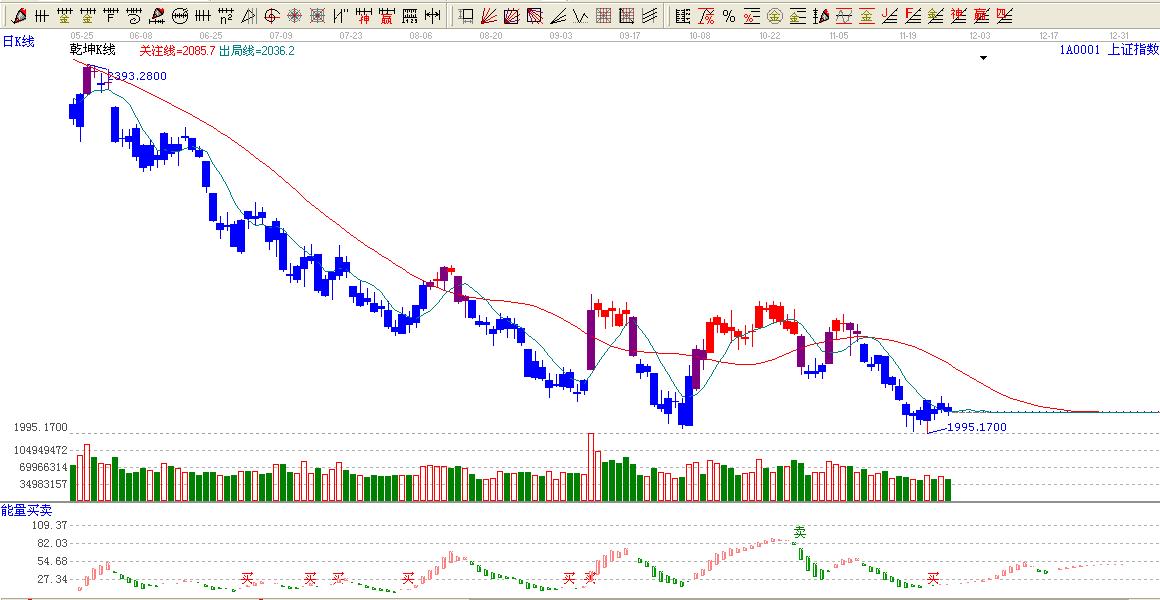This screenshot has height=600, width=1160.
Task: Select the 能量买卖 indicator panel title
Action: [x=20, y=510]
